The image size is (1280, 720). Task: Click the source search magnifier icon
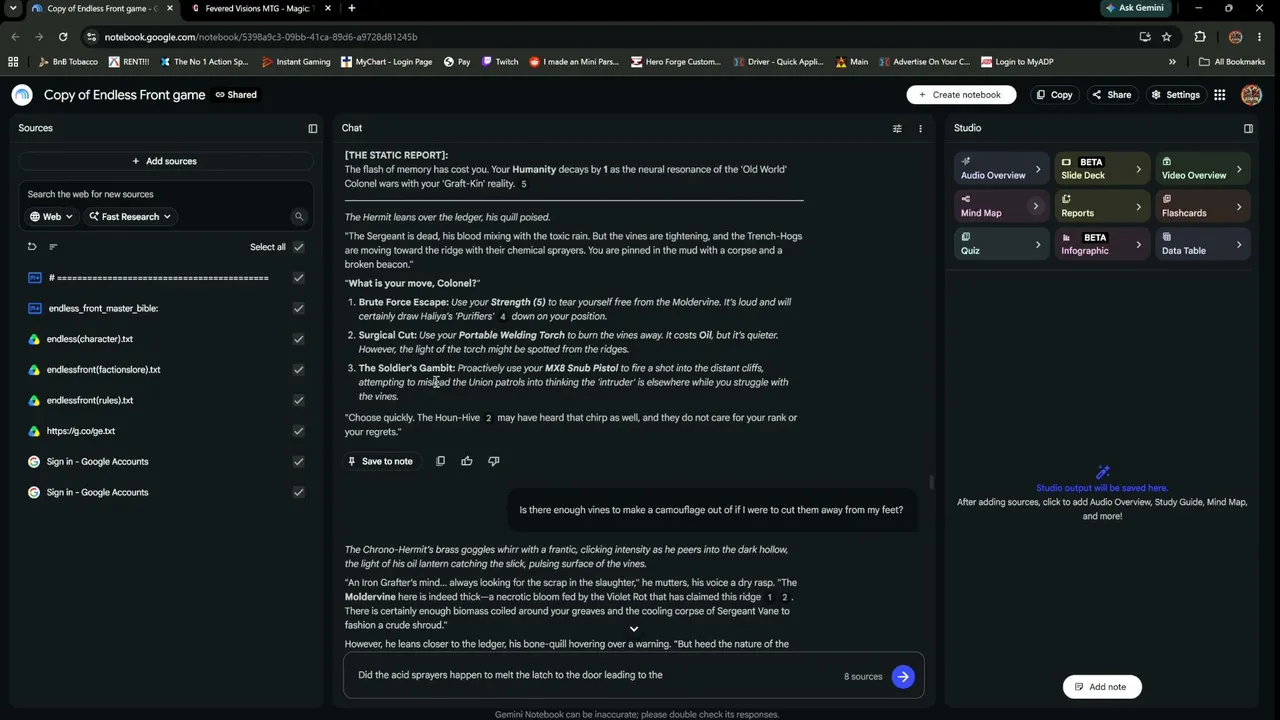point(298,216)
